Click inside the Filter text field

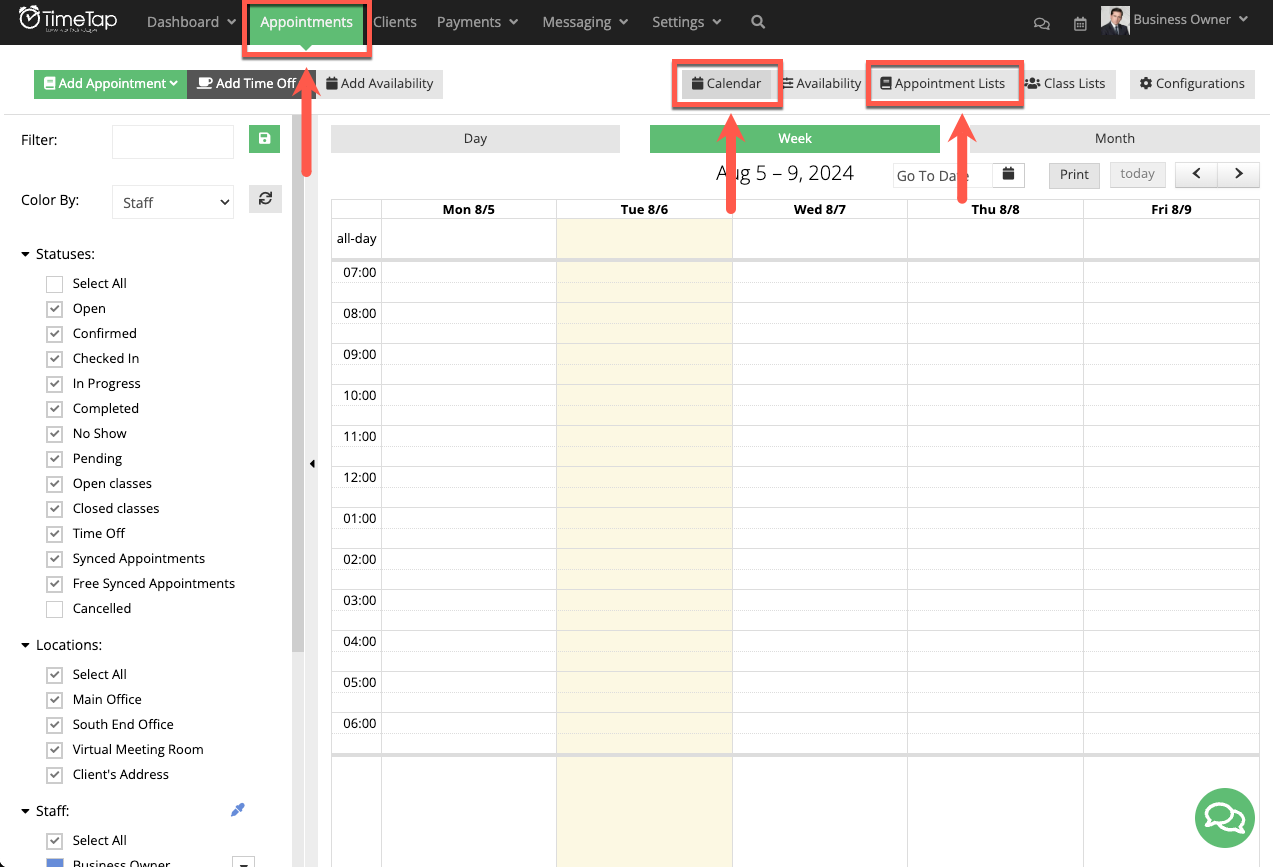click(172, 141)
